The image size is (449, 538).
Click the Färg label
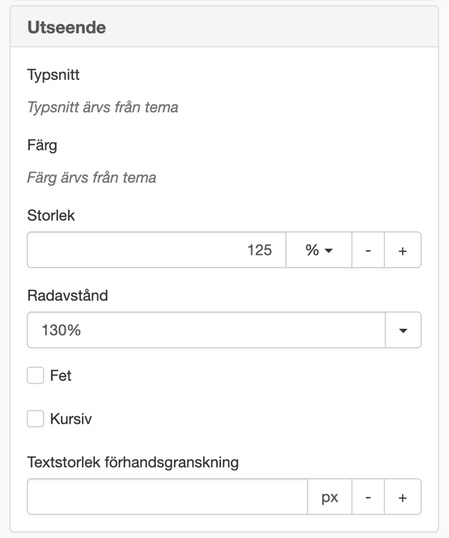coord(42,145)
